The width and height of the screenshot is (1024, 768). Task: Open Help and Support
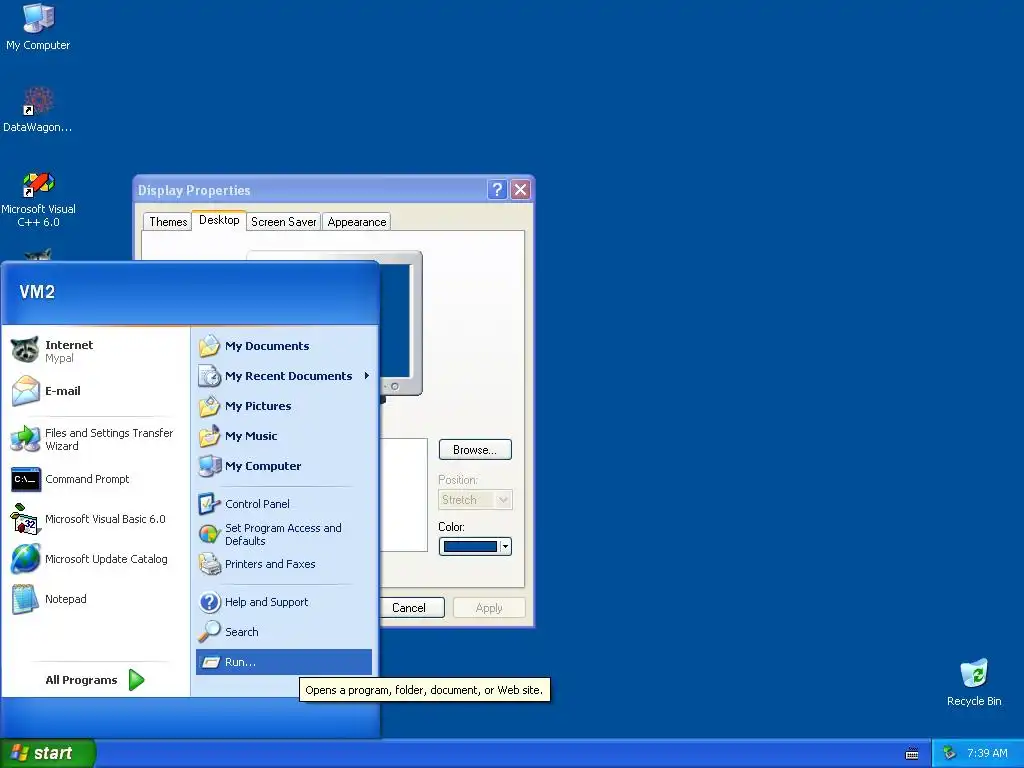[284, 601]
